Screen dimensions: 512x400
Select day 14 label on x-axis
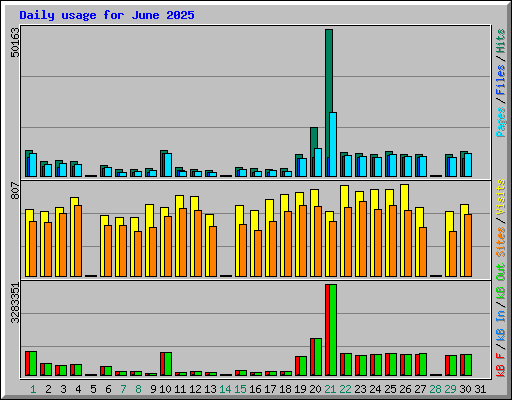point(225,389)
